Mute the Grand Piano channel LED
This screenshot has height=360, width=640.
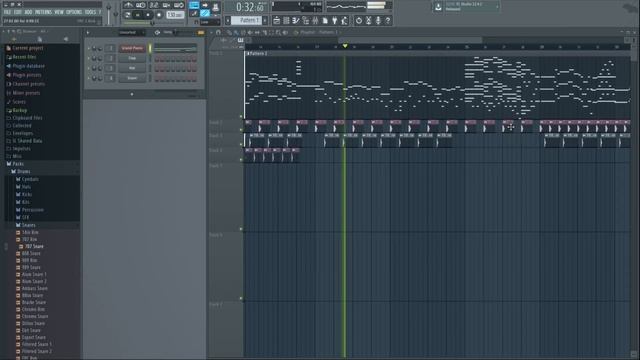(89, 48)
